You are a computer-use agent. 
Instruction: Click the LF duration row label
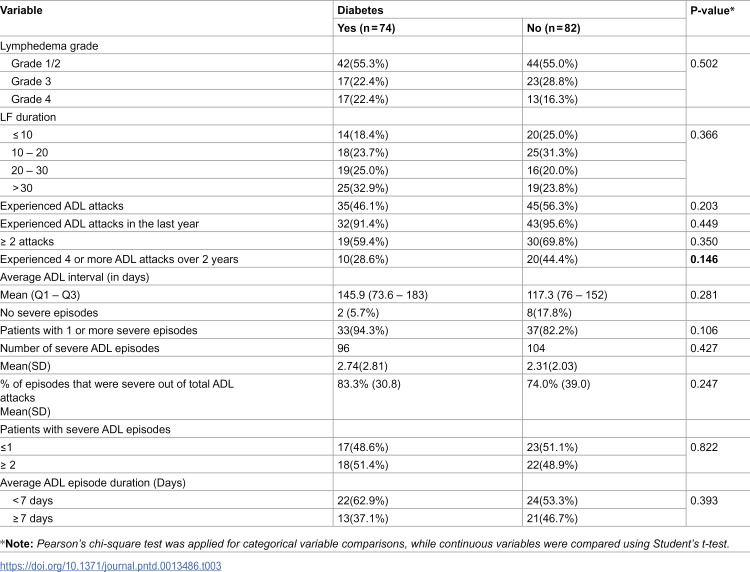coord(35,117)
